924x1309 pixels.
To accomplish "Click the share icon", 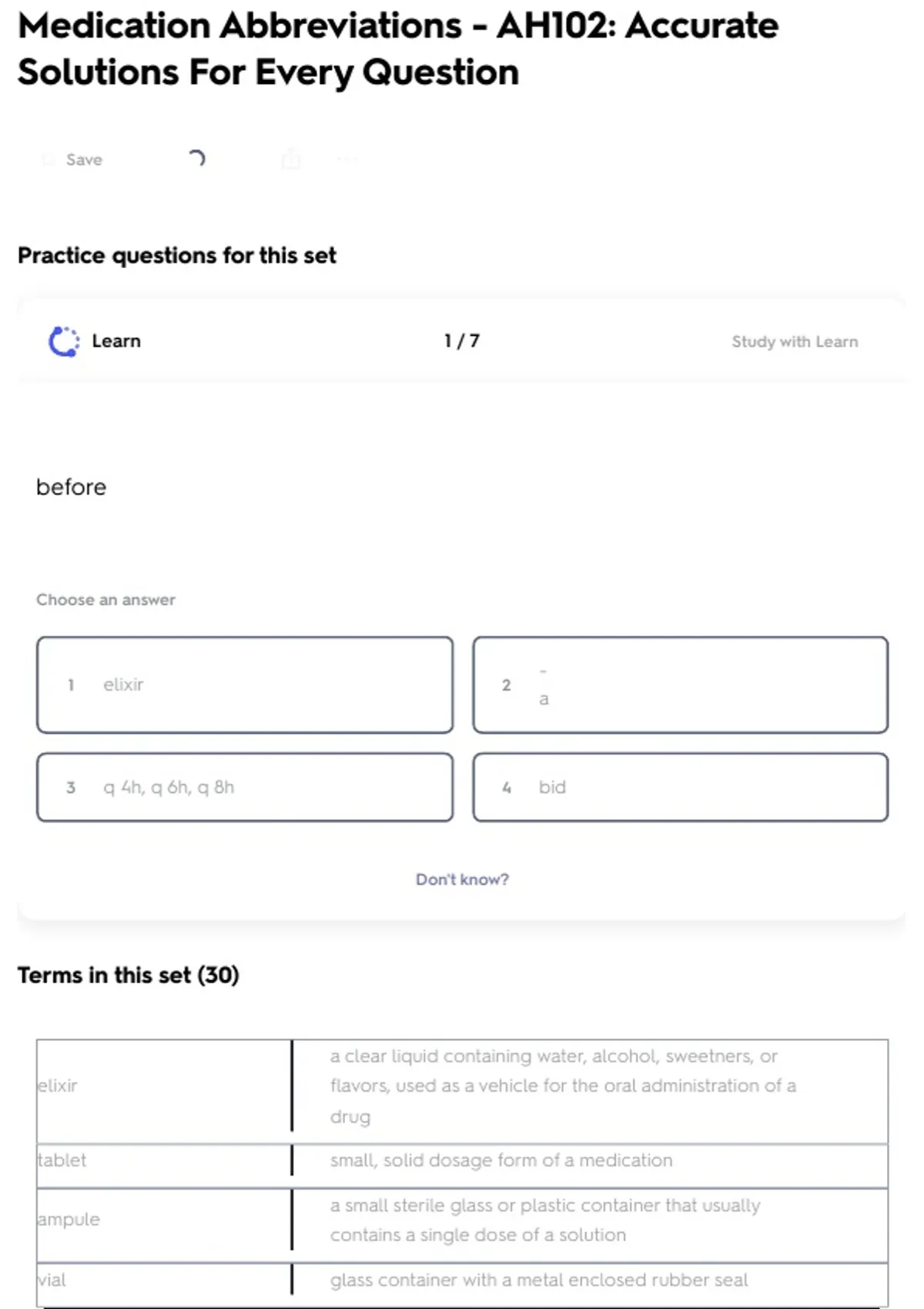I will coord(291,159).
